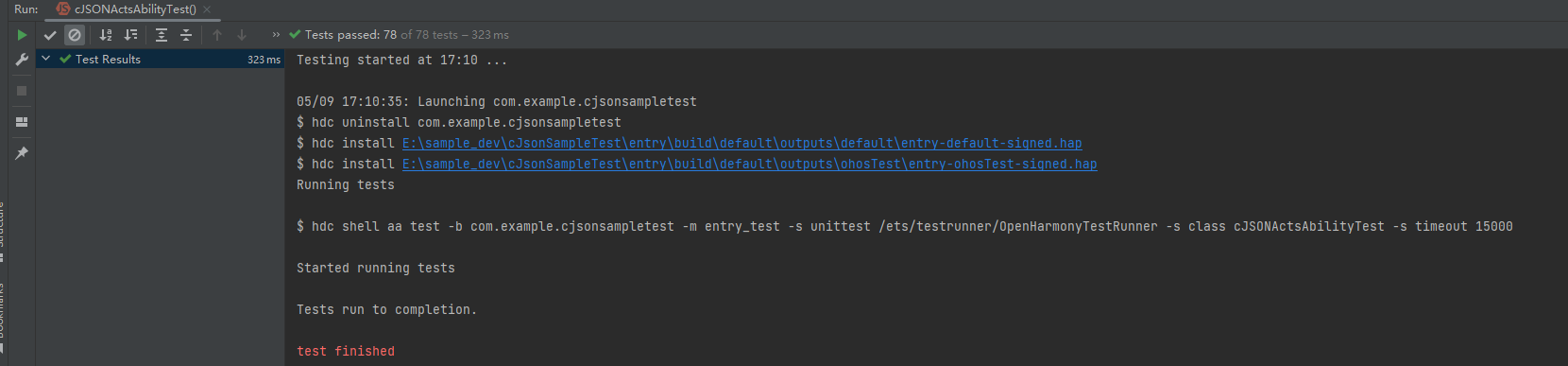Sort tests alphabetically
The height and width of the screenshot is (366, 1568).
[x=106, y=35]
